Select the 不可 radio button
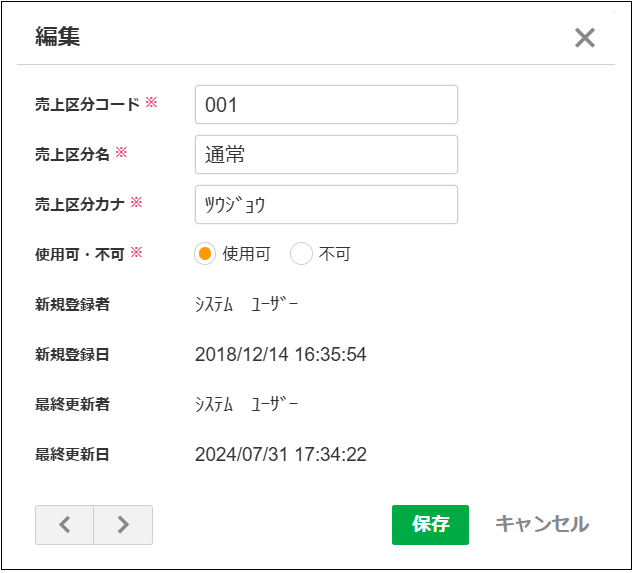The height and width of the screenshot is (573, 635). pyautogui.click(x=301, y=254)
